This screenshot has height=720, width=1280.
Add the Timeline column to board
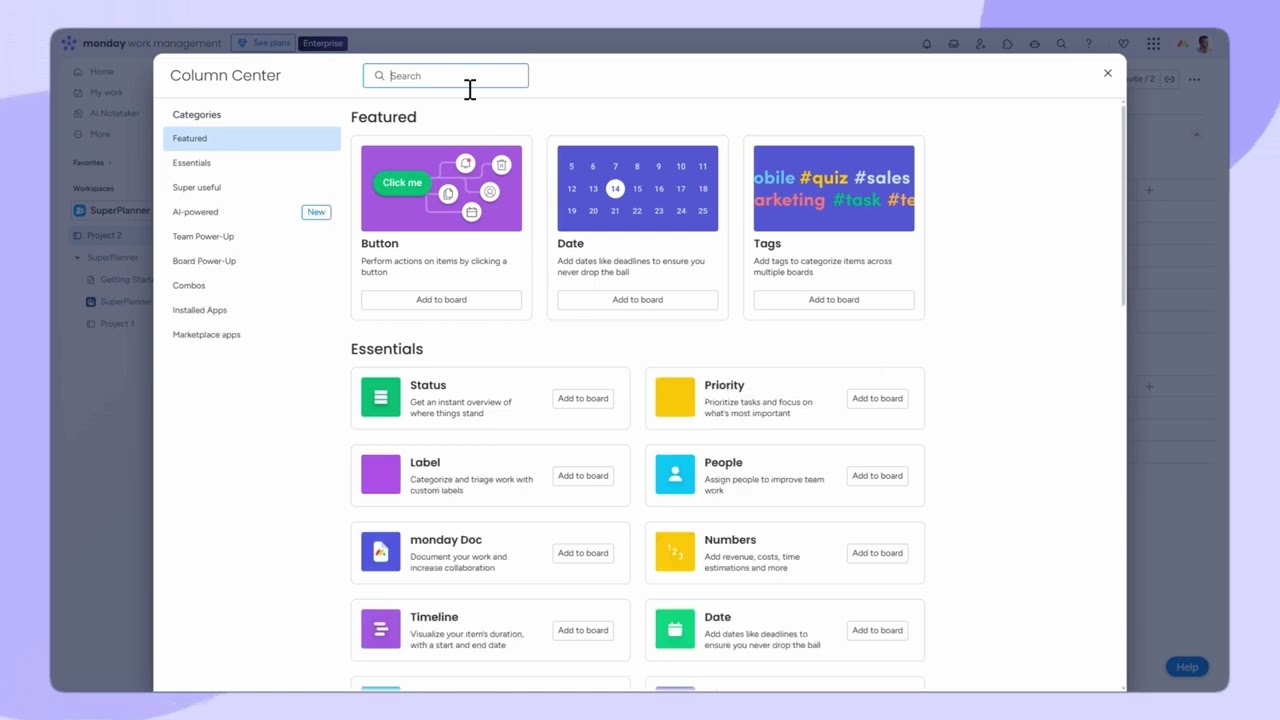[x=583, y=630]
